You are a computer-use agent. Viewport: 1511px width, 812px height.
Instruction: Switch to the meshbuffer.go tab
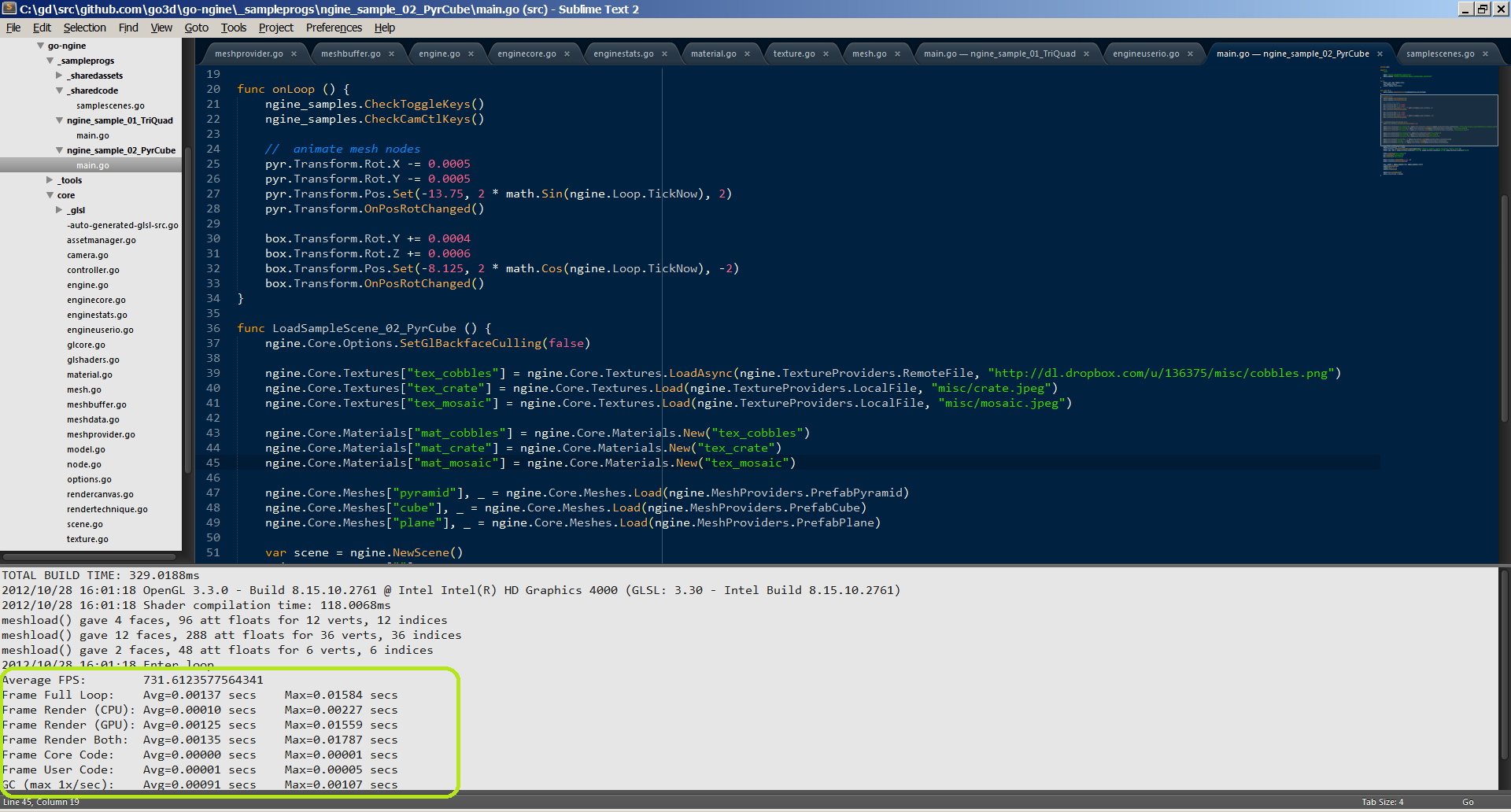pyautogui.click(x=350, y=54)
